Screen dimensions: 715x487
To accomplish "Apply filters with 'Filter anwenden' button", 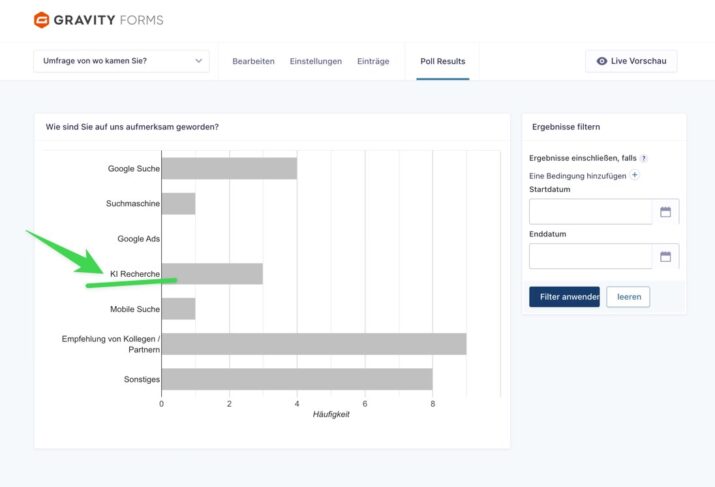I will click(x=565, y=297).
